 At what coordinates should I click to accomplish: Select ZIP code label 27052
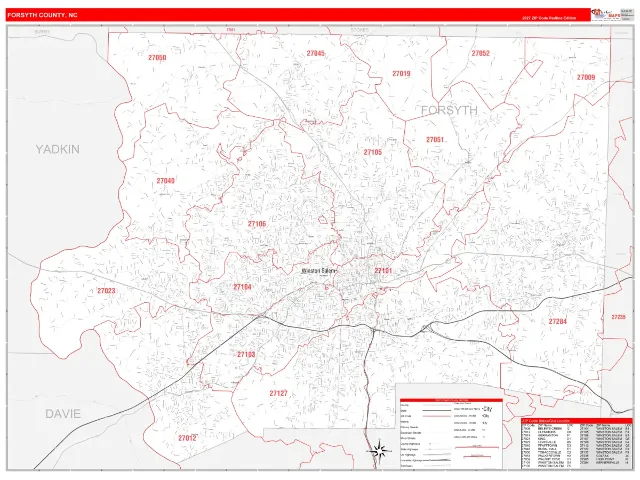click(x=480, y=53)
